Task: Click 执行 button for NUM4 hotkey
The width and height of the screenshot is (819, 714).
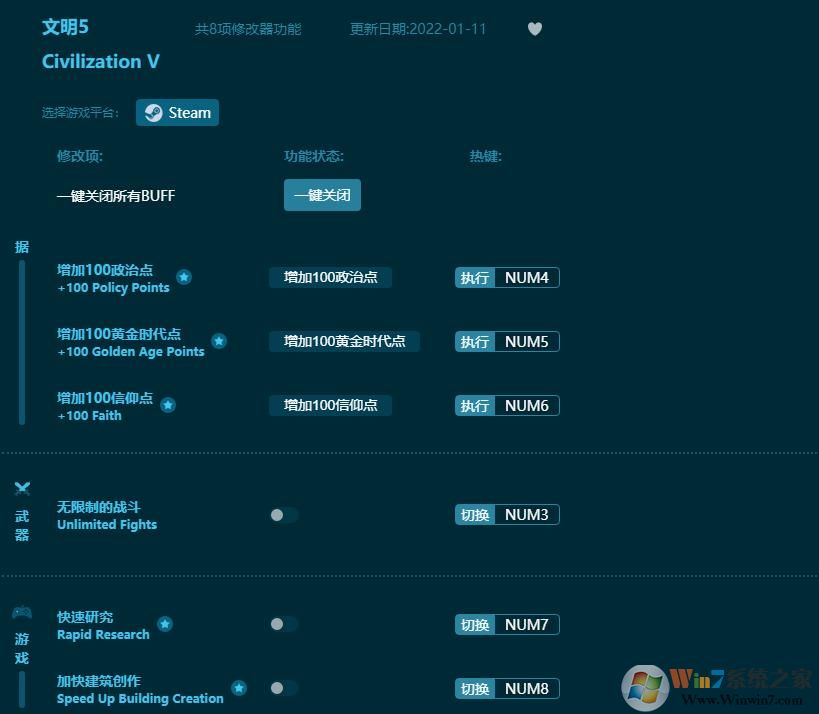Action: [x=475, y=278]
